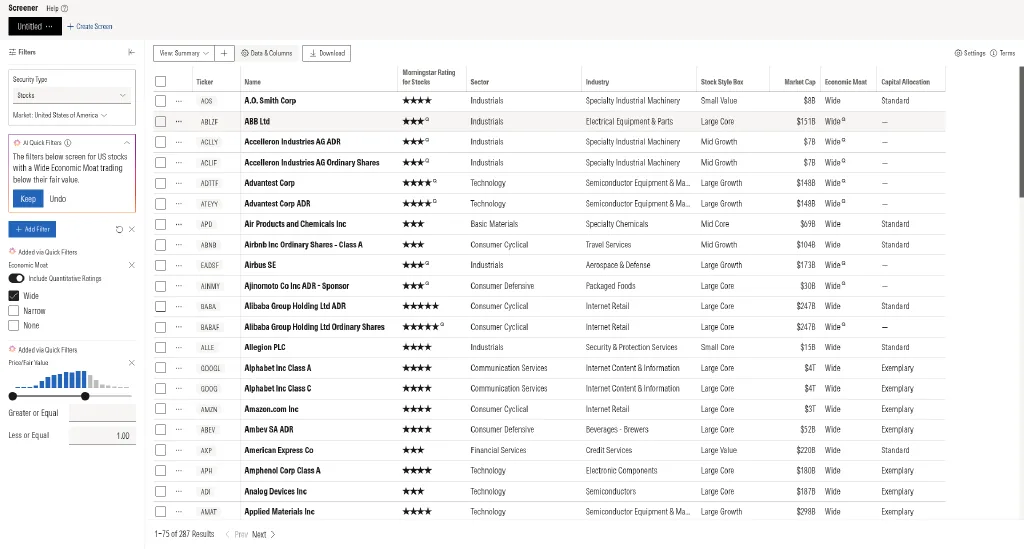The height and width of the screenshot is (549, 1024).
Task: Select all rows with header checkbox
Action: coord(161,82)
